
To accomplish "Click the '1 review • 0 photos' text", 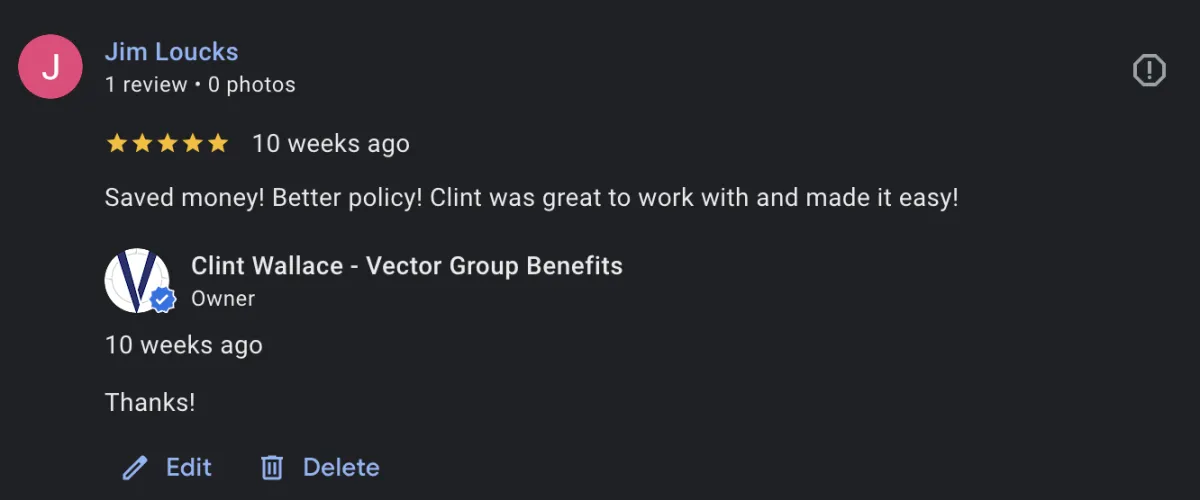I will [x=200, y=85].
